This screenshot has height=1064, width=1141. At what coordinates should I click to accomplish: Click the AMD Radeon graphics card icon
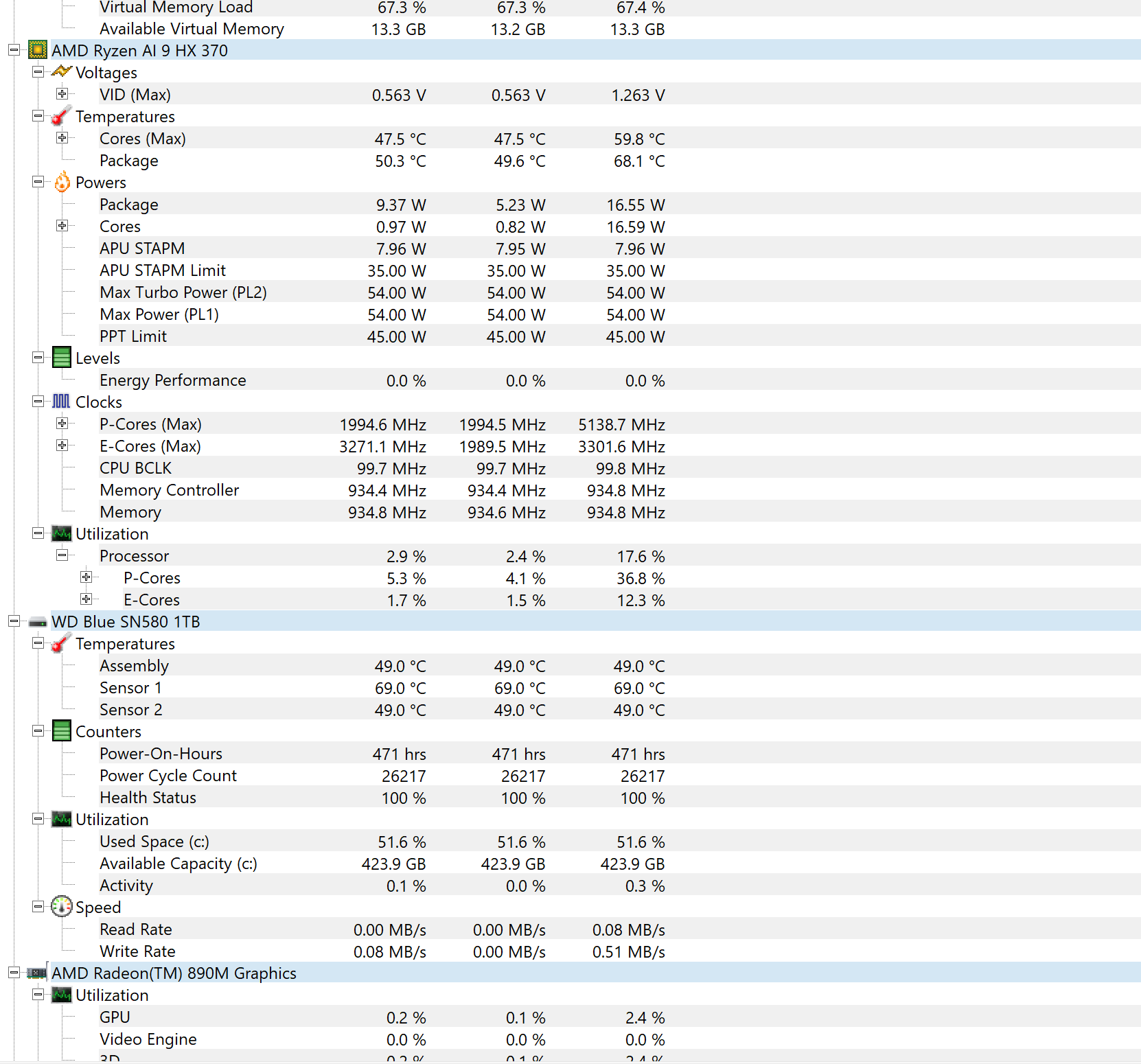[x=37, y=973]
